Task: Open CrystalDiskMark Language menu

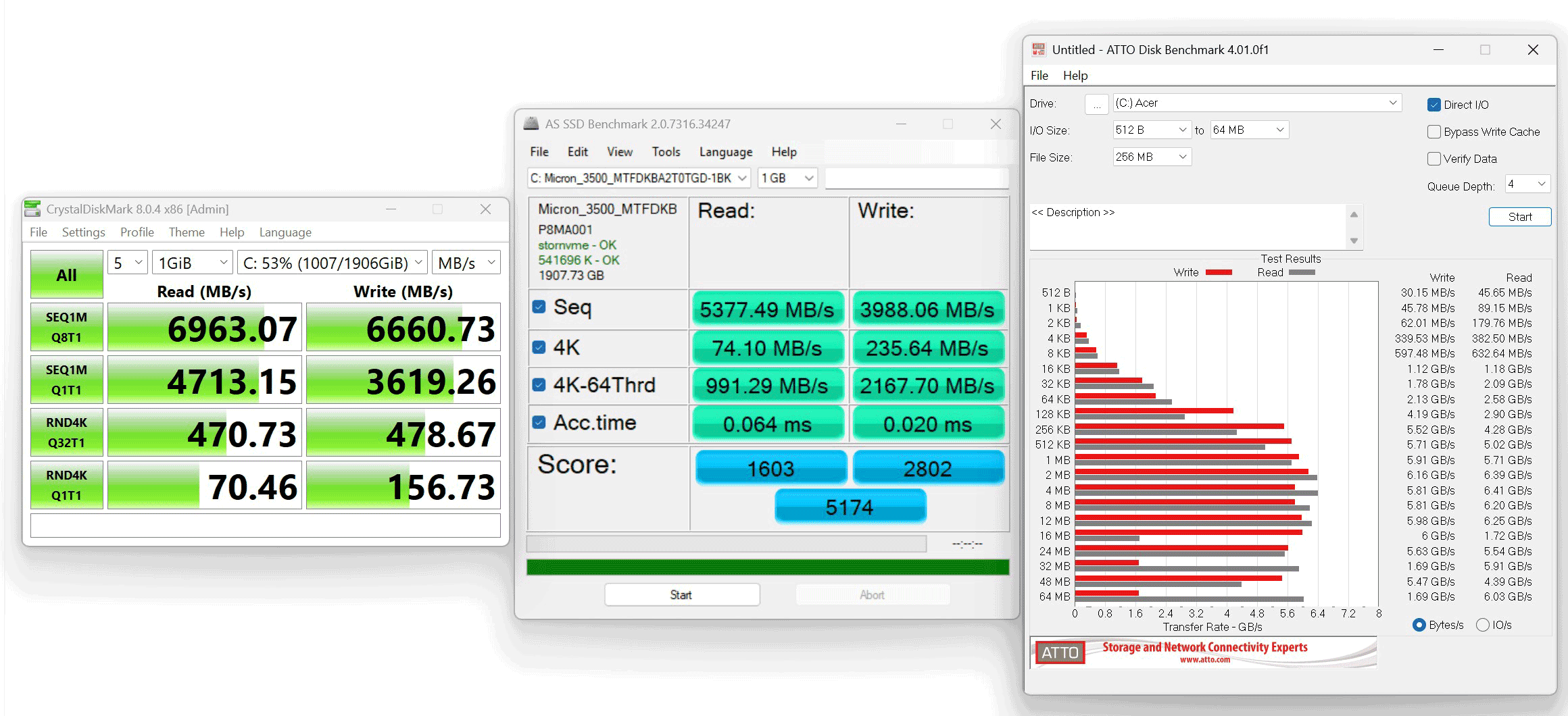Action: pos(285,232)
